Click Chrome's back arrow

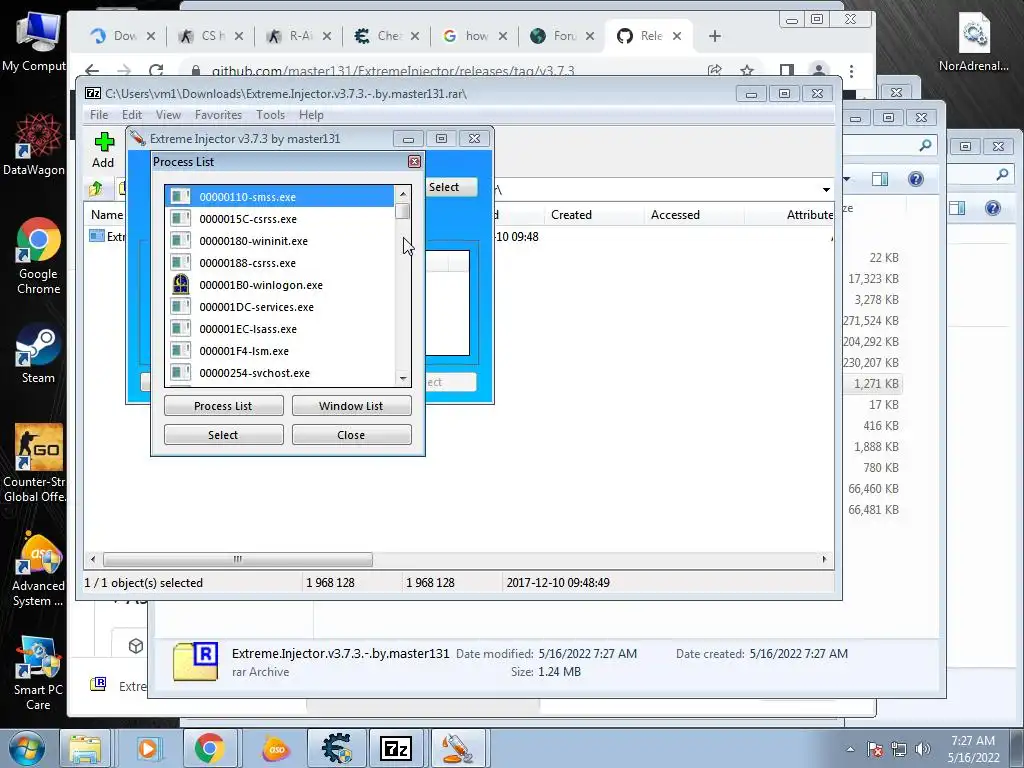click(x=92, y=70)
